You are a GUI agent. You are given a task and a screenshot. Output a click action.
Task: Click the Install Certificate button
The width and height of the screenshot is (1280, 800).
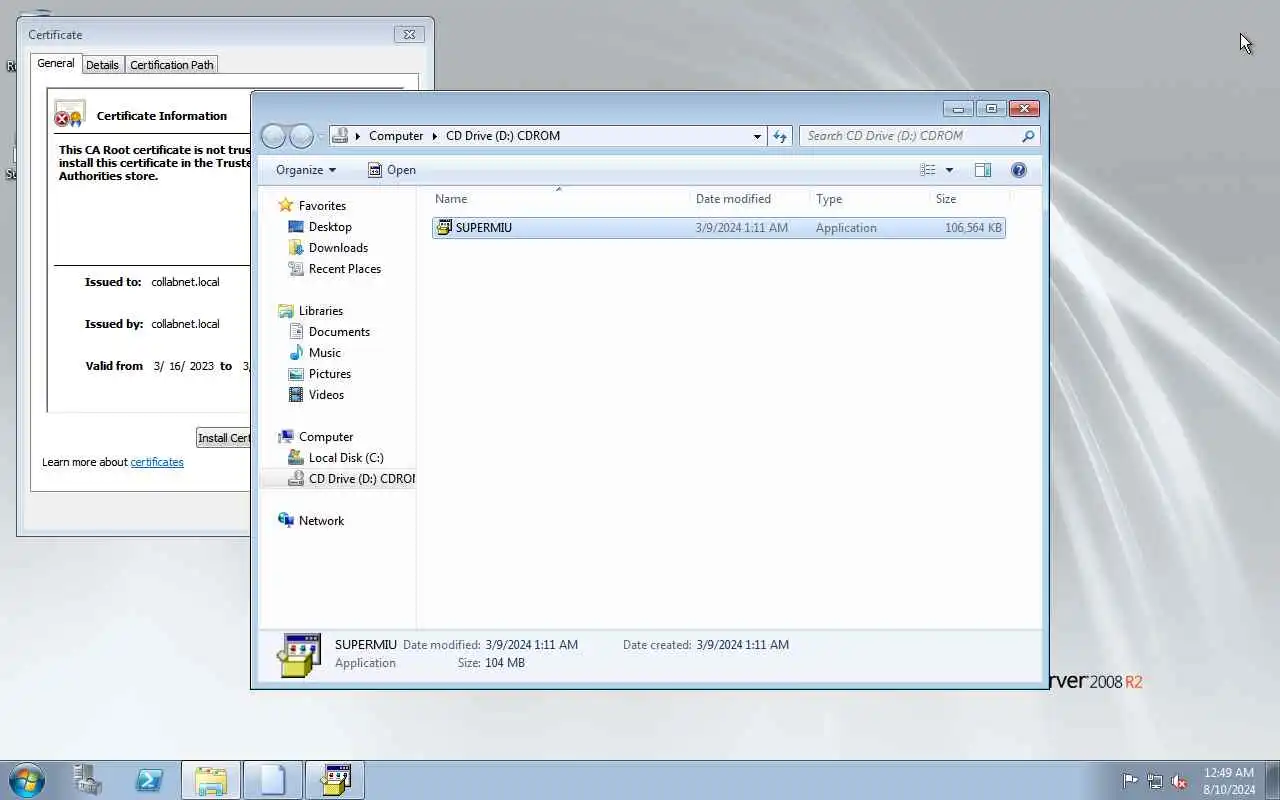pos(223,438)
